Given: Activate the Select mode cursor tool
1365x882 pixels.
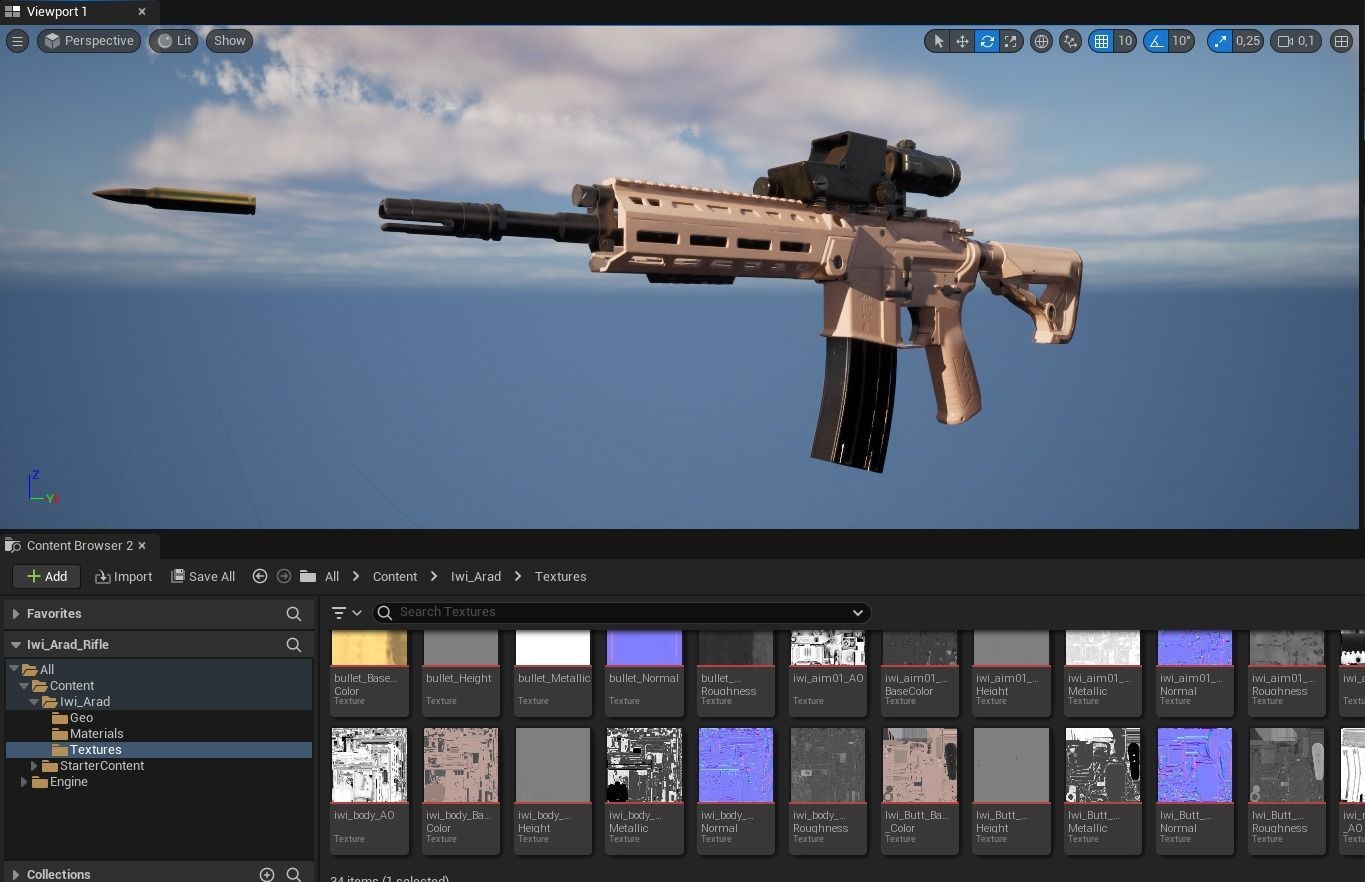Looking at the screenshot, I should tap(938, 41).
